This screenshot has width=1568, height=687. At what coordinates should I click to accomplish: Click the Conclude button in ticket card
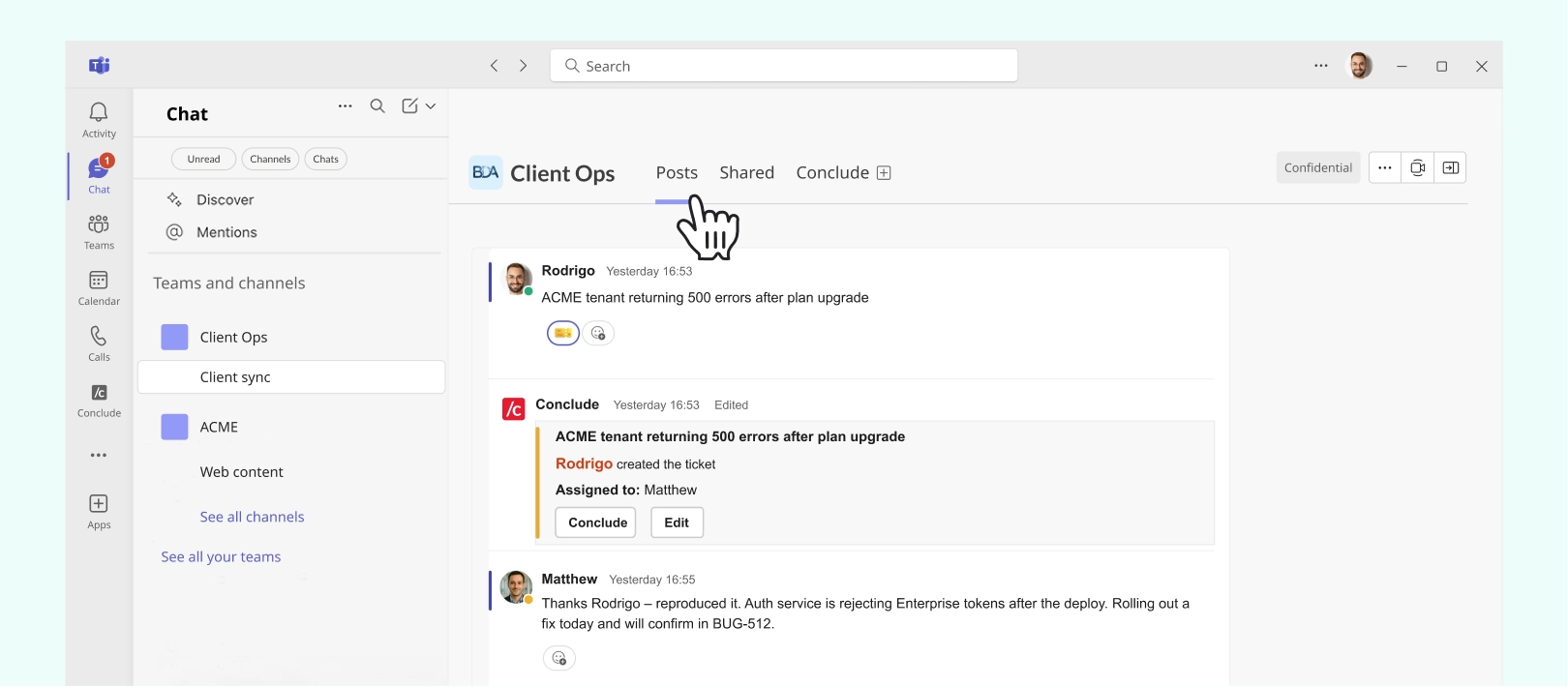pos(597,523)
